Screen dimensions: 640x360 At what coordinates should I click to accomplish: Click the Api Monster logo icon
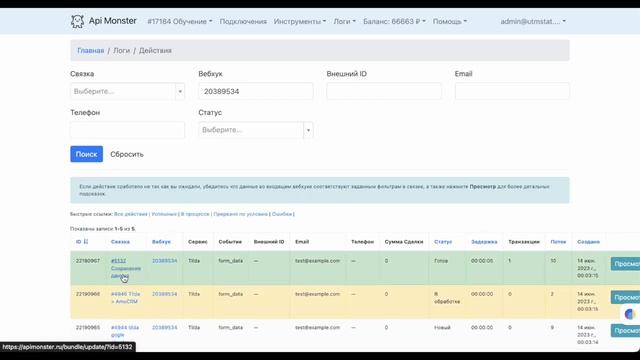[x=77, y=21]
